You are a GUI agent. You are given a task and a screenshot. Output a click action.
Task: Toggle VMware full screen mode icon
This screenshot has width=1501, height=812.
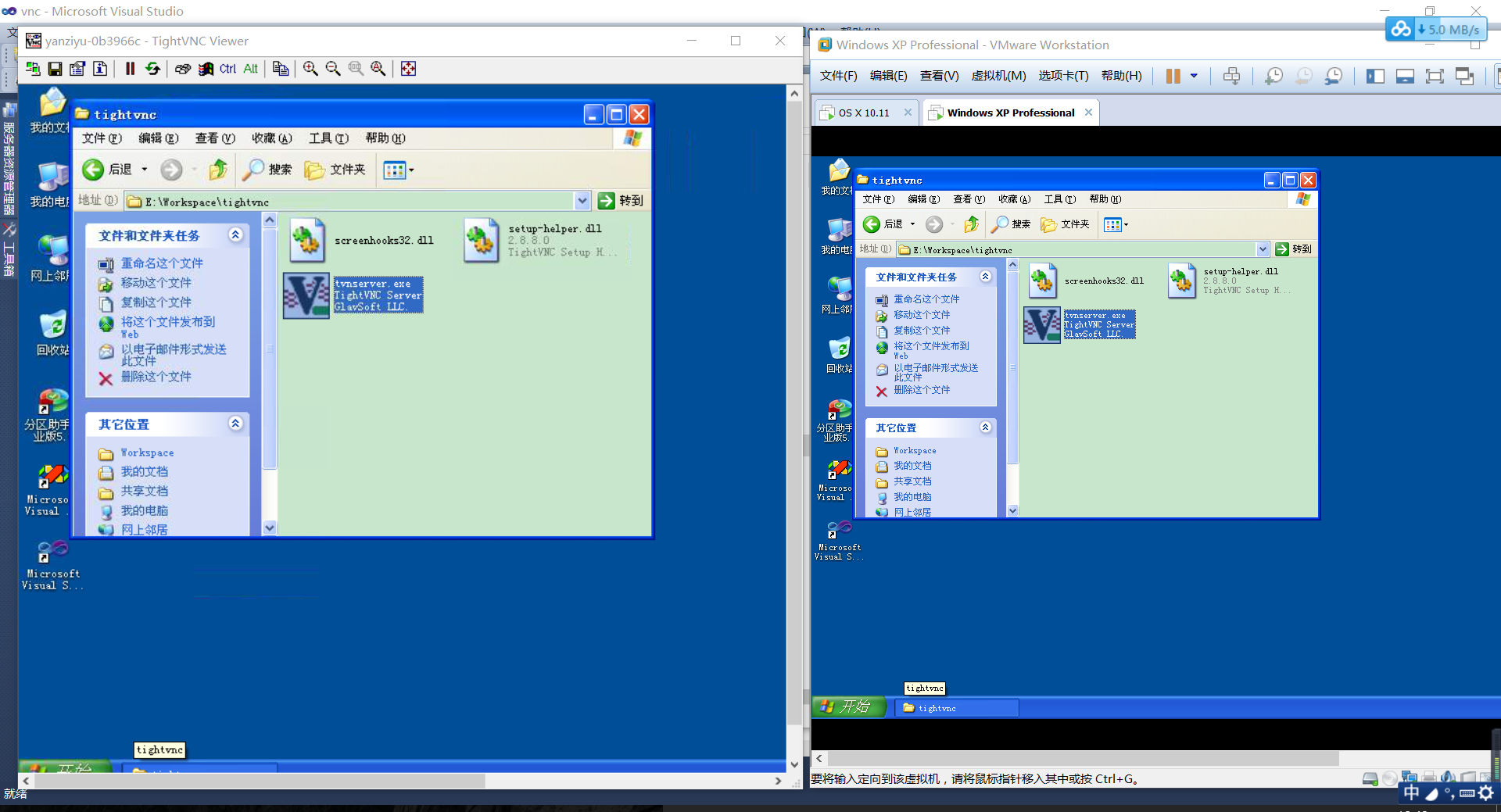click(x=1435, y=76)
